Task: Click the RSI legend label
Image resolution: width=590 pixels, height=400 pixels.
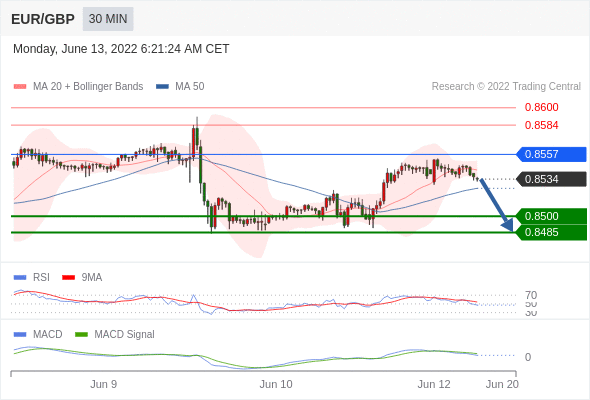Action: click(41, 278)
